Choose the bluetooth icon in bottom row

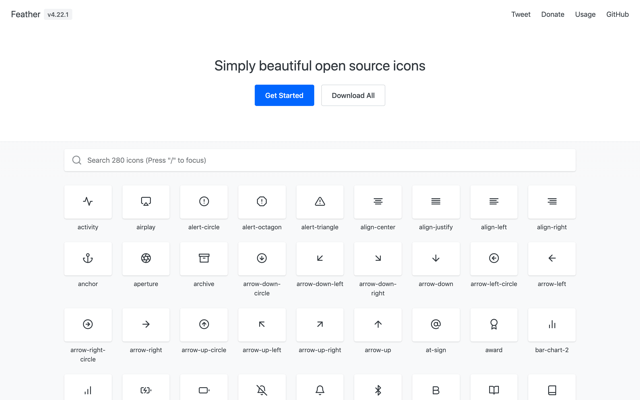pos(378,388)
